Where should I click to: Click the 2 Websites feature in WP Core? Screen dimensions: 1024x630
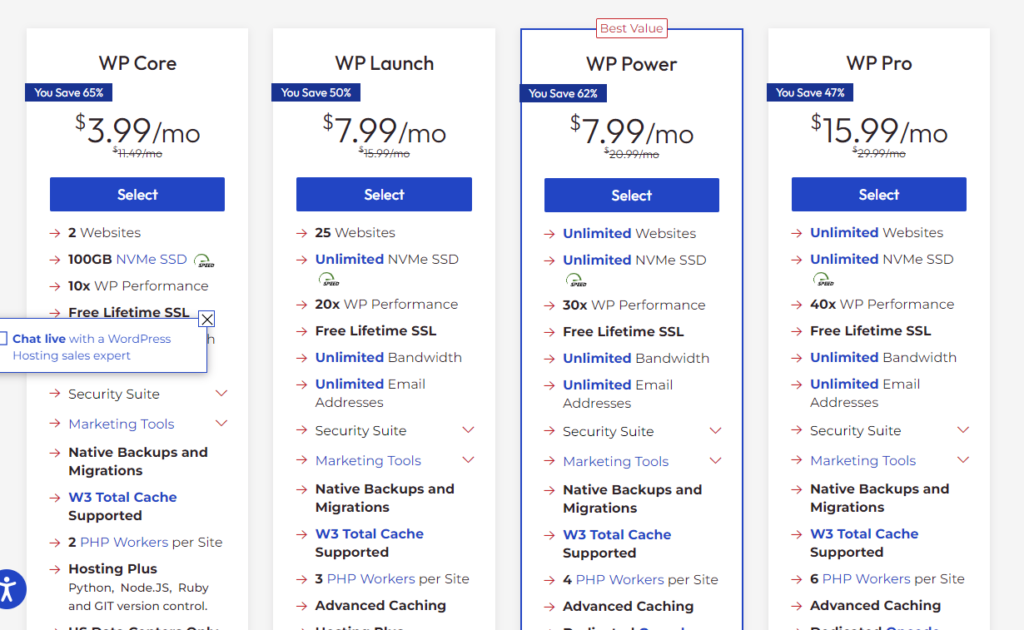tap(104, 232)
